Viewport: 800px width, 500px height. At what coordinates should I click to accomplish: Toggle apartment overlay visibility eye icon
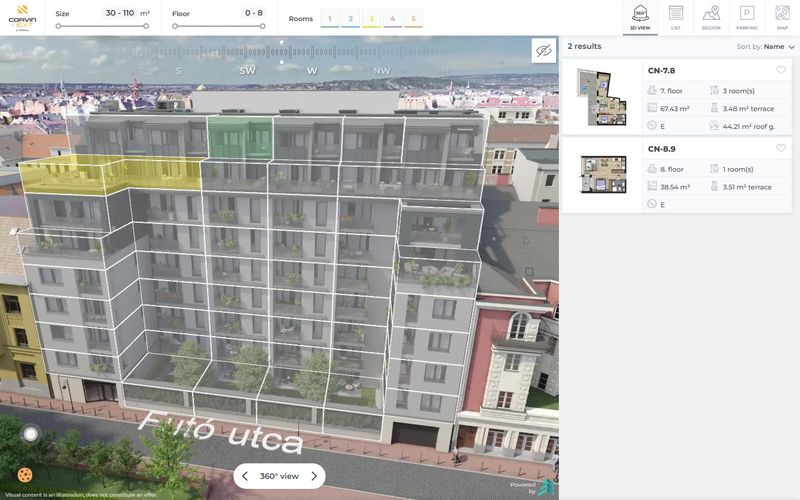click(544, 51)
